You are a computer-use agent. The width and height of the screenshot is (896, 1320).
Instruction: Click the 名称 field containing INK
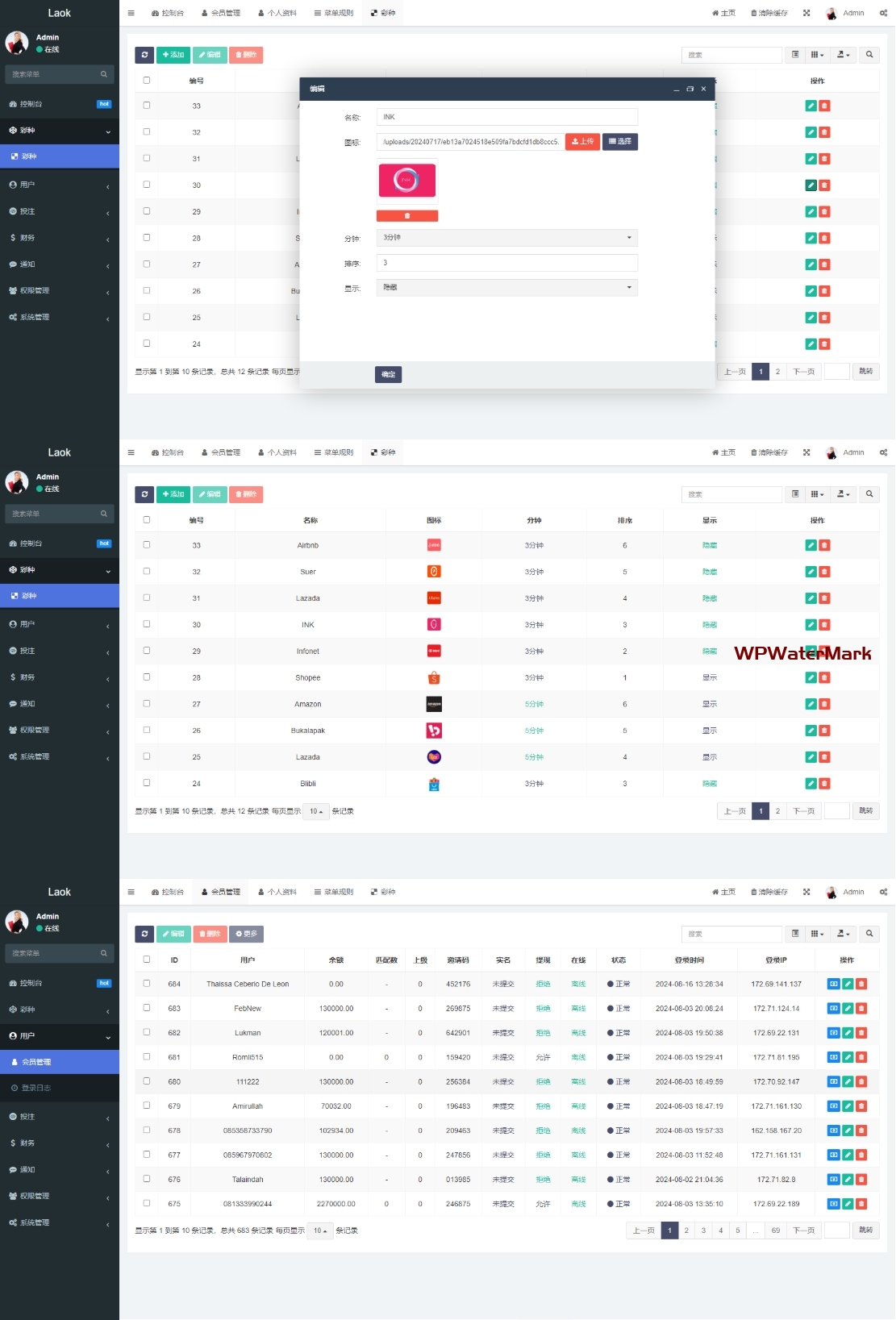click(x=506, y=118)
